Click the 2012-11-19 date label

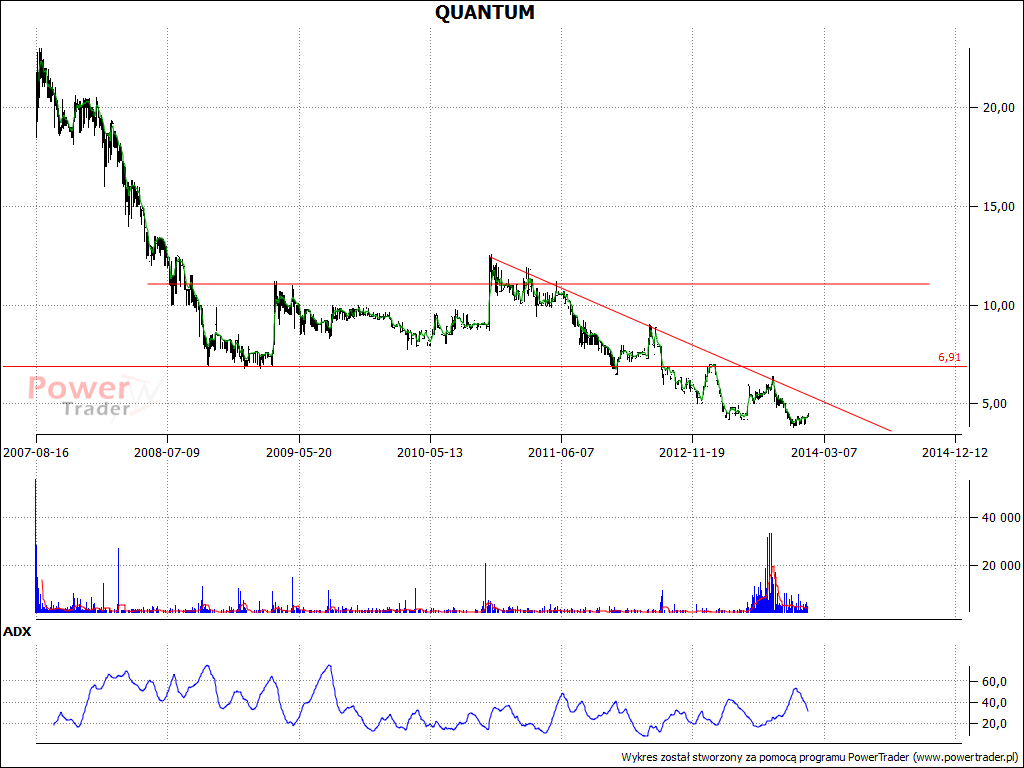pyautogui.click(x=692, y=453)
